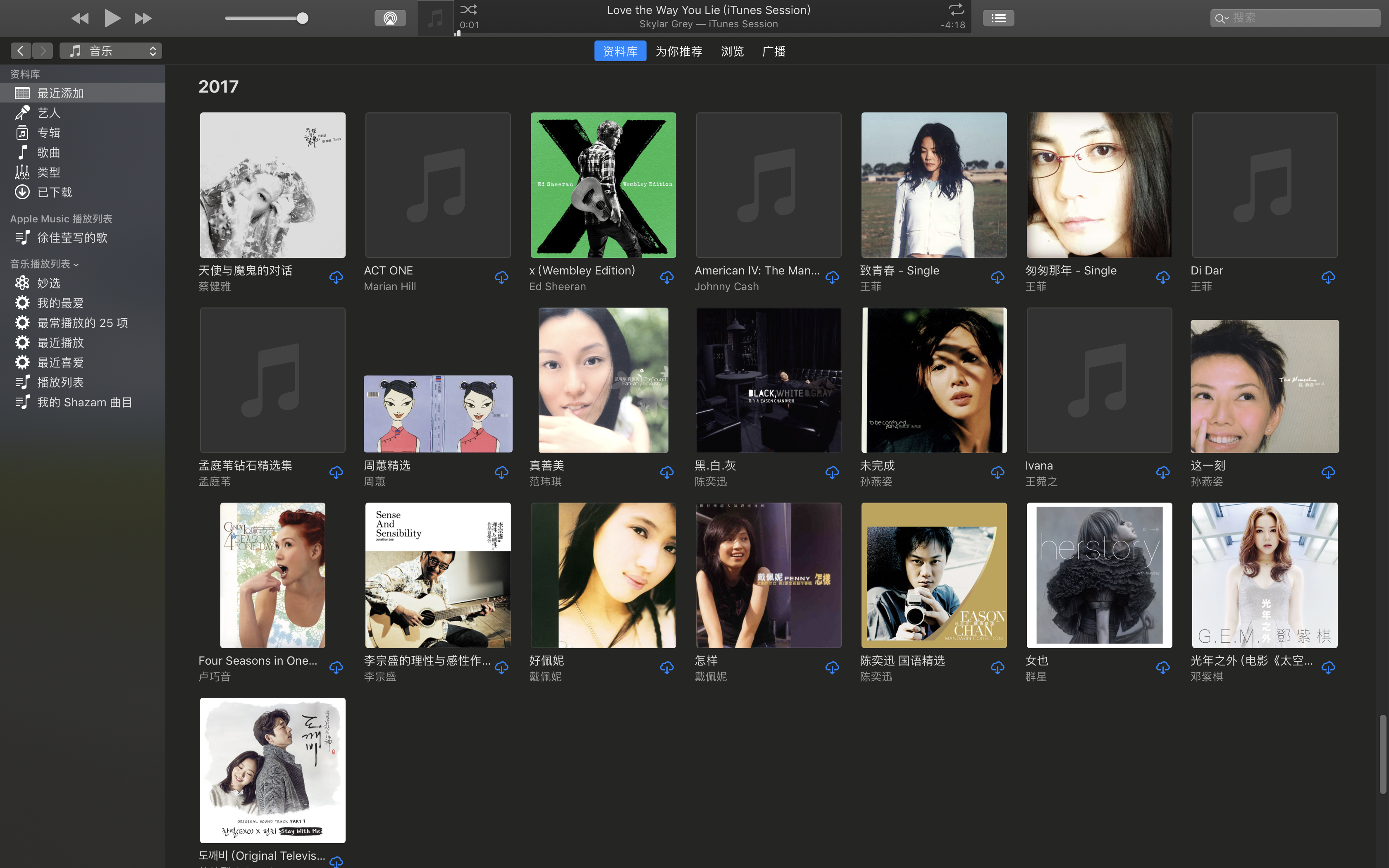Viewport: 1389px width, 868px height.
Task: Adjust the volume slider knob
Action: [x=303, y=18]
